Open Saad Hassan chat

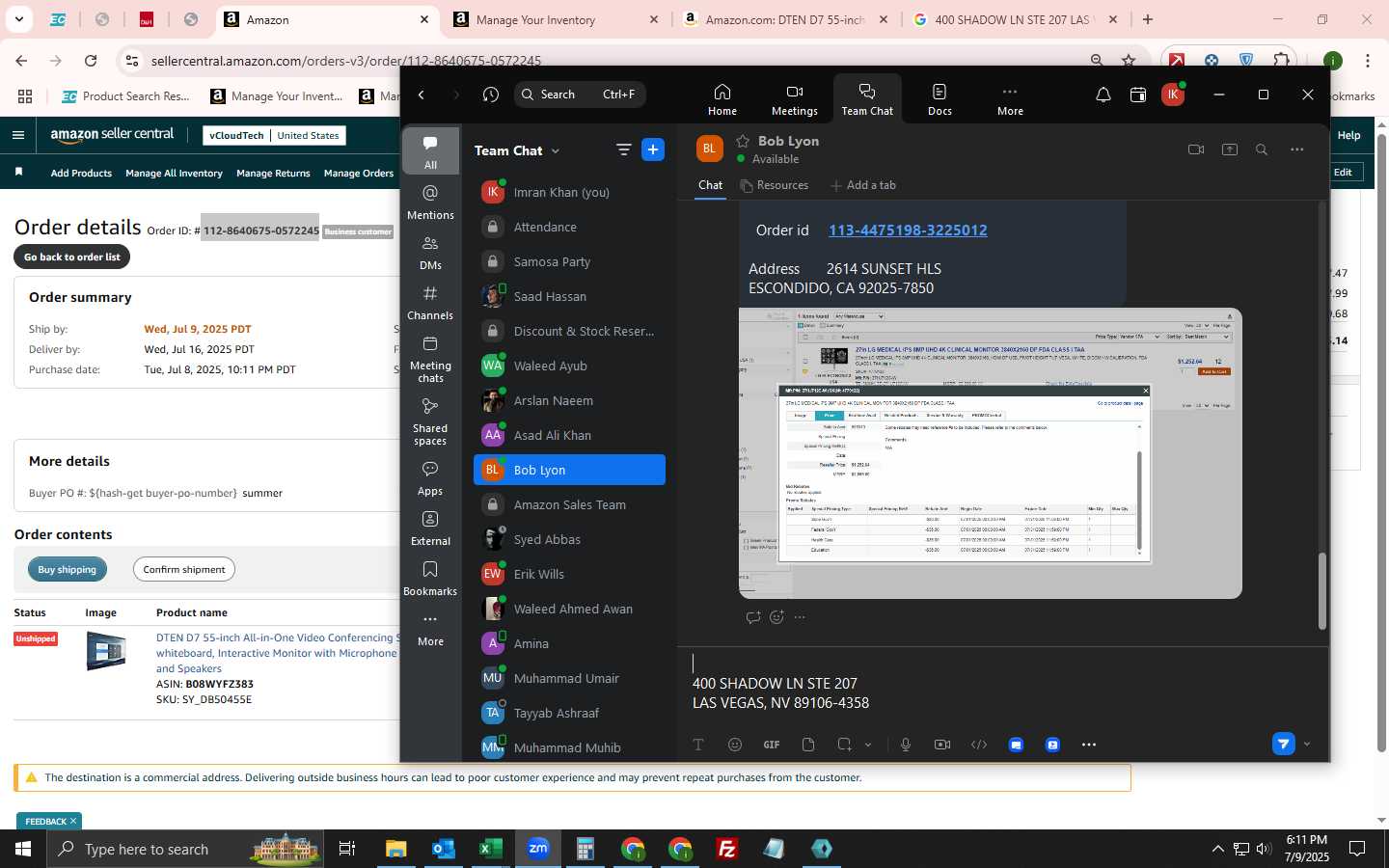pos(569,296)
